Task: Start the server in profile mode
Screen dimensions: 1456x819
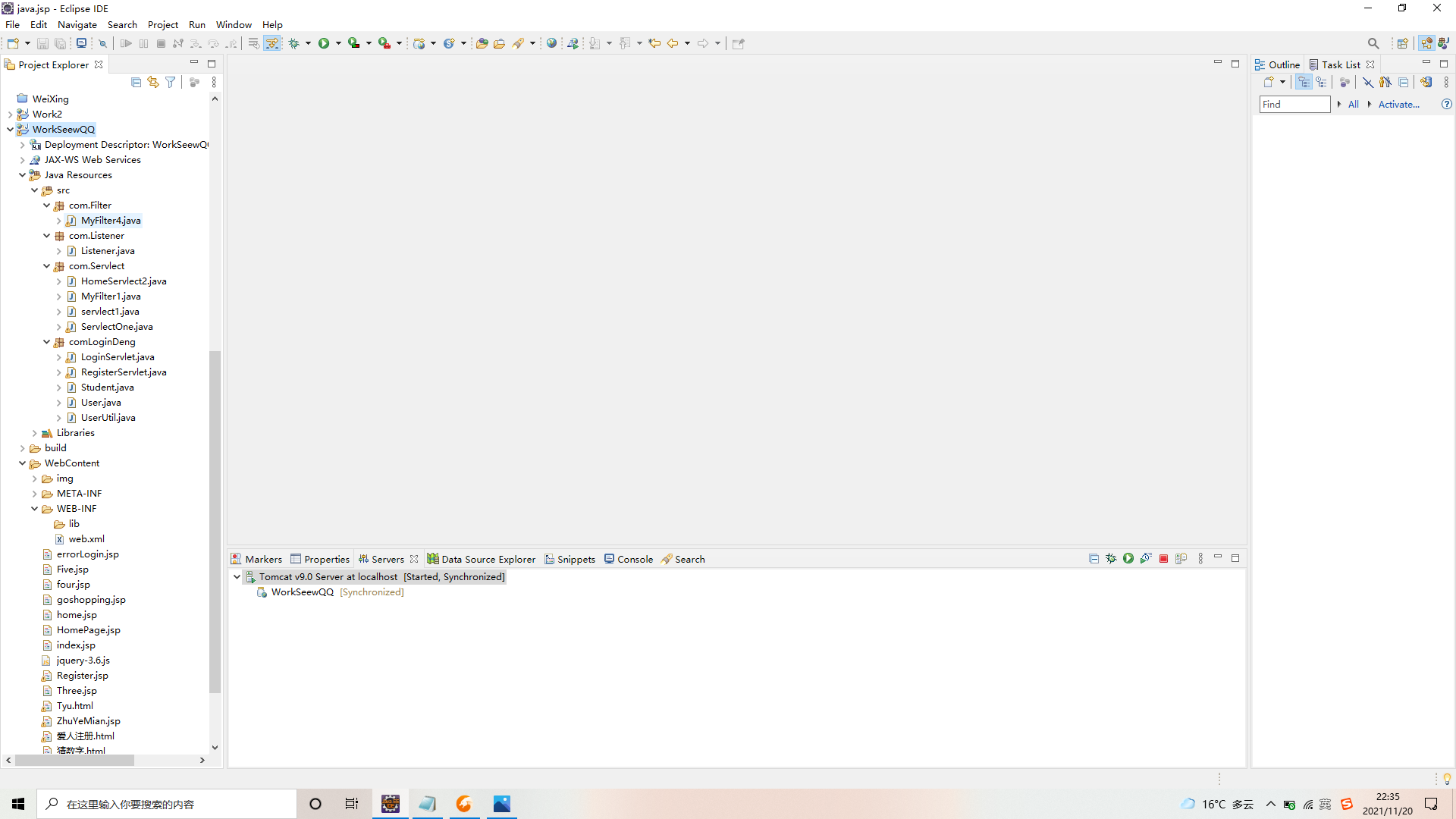Action: click(x=1146, y=559)
